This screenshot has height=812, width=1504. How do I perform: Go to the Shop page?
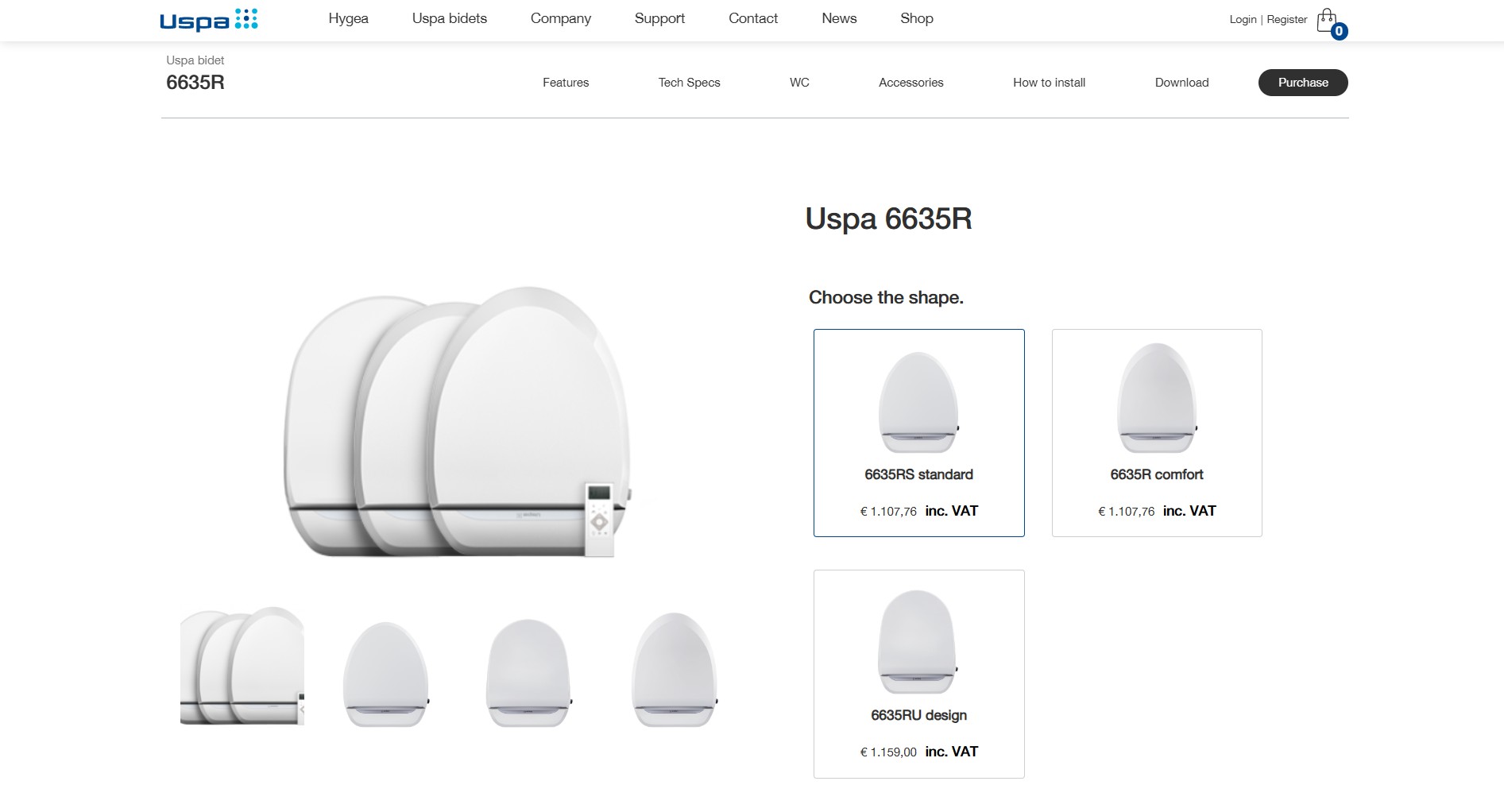point(917,18)
